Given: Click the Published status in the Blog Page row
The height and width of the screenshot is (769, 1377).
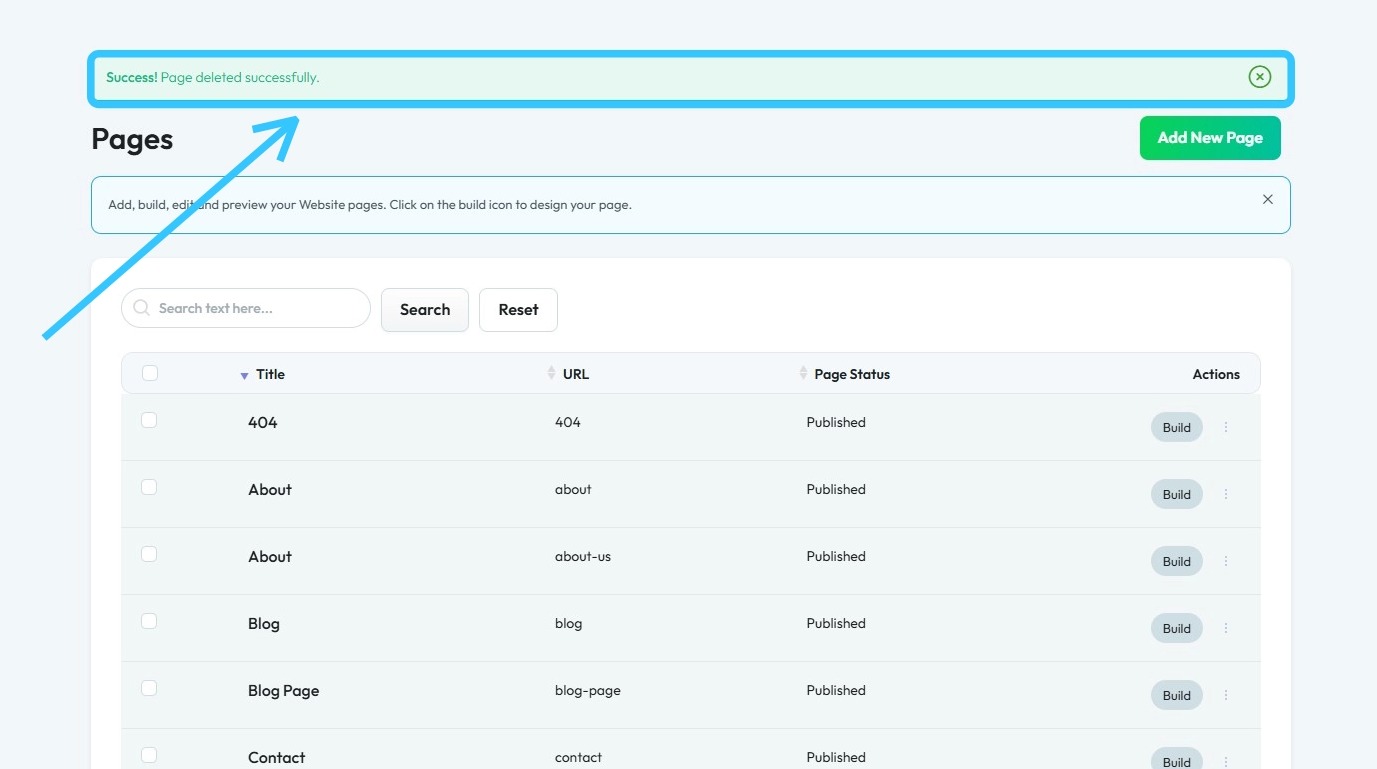Looking at the screenshot, I should (x=836, y=690).
